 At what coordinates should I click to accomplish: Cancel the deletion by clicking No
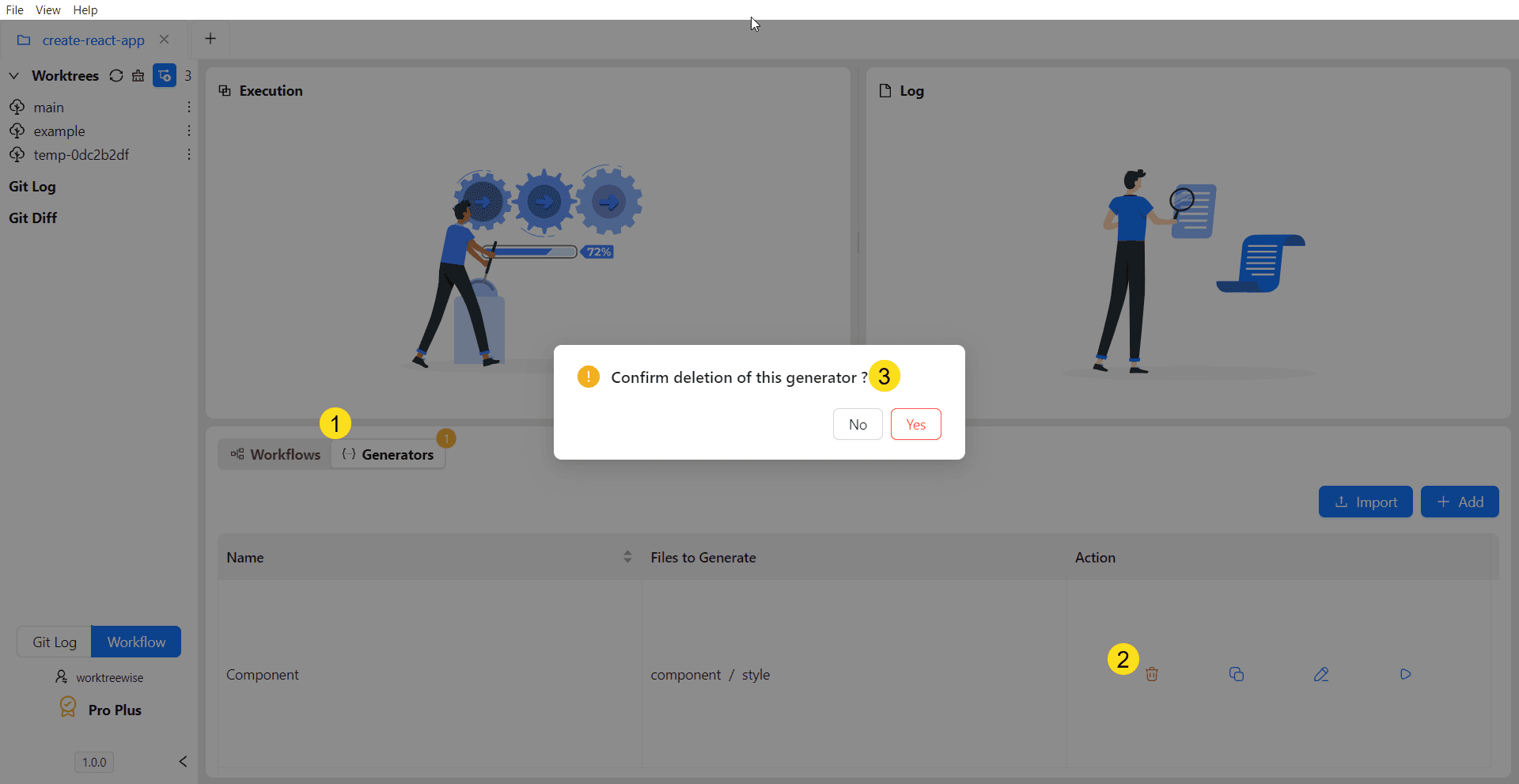(858, 425)
